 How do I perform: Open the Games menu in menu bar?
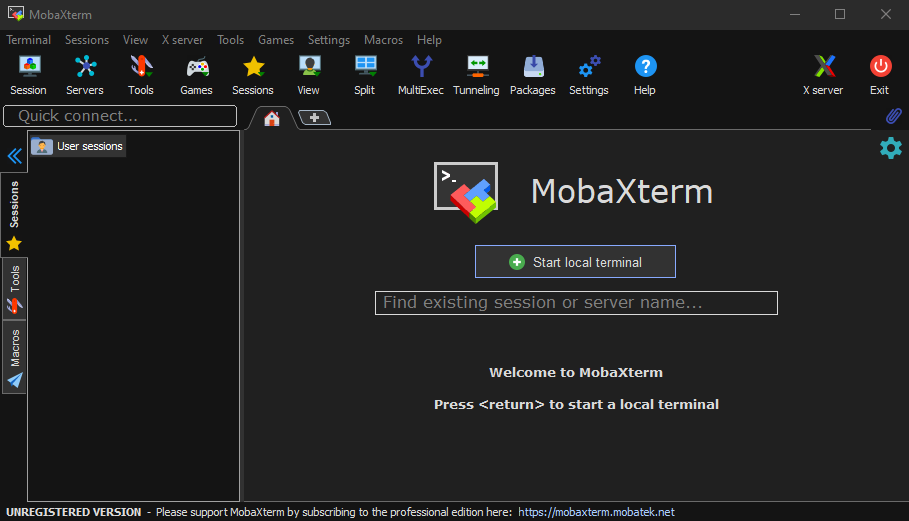tap(276, 40)
